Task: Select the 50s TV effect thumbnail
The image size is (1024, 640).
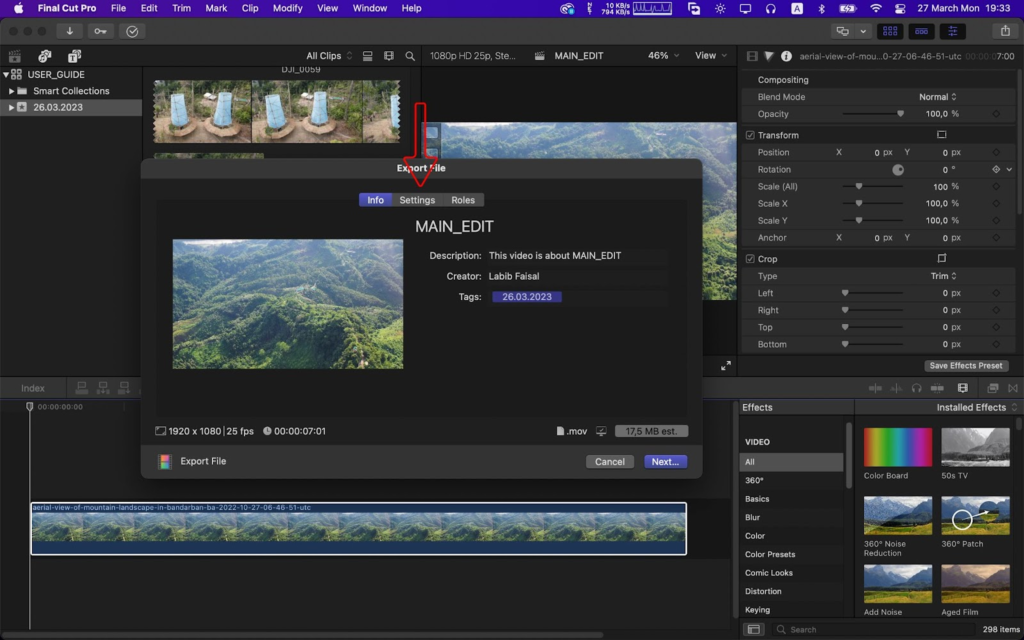Action: pos(975,447)
